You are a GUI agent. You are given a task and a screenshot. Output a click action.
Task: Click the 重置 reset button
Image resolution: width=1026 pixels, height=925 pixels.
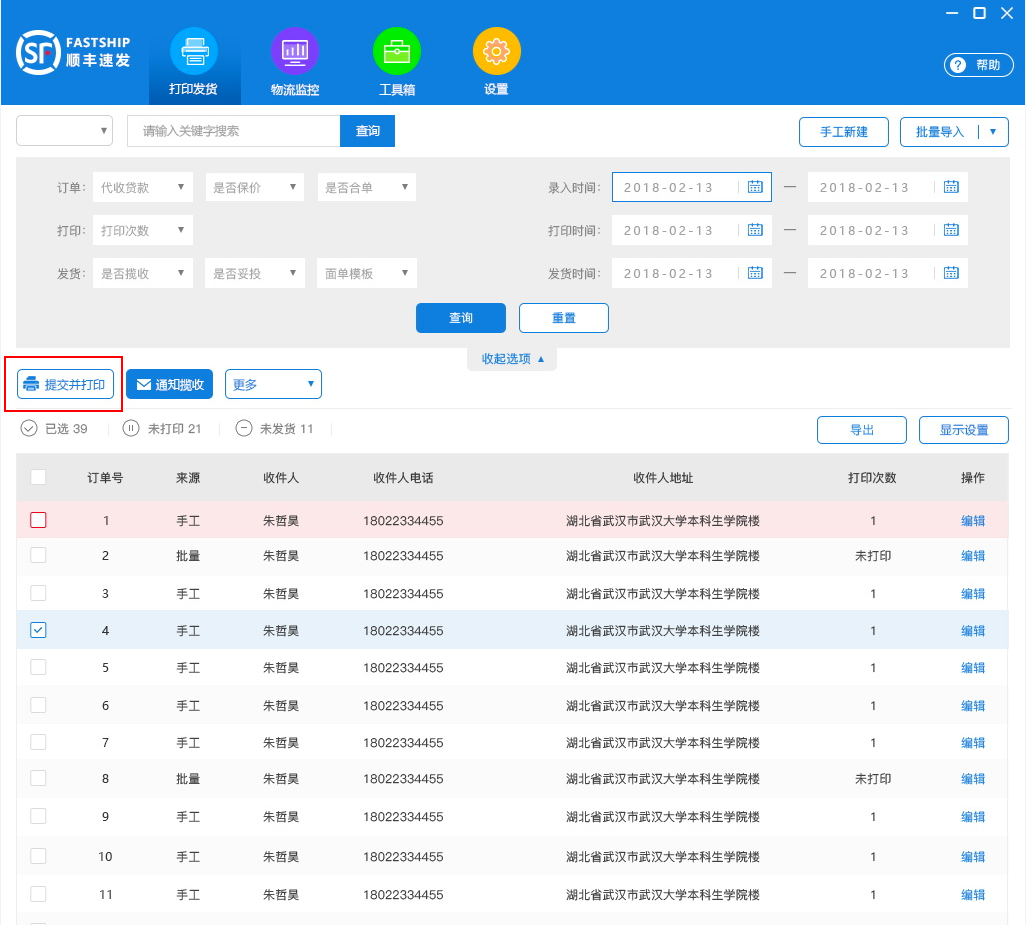tap(563, 318)
